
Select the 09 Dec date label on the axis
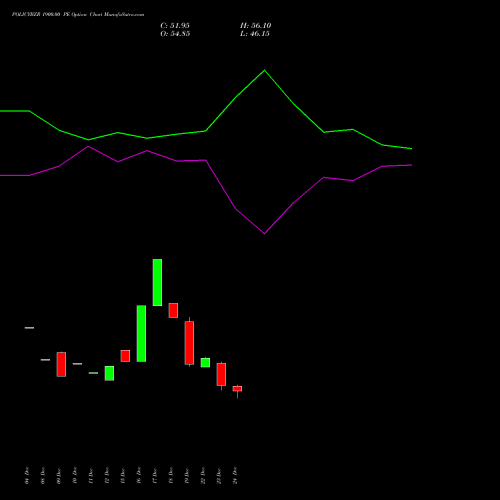(59, 476)
